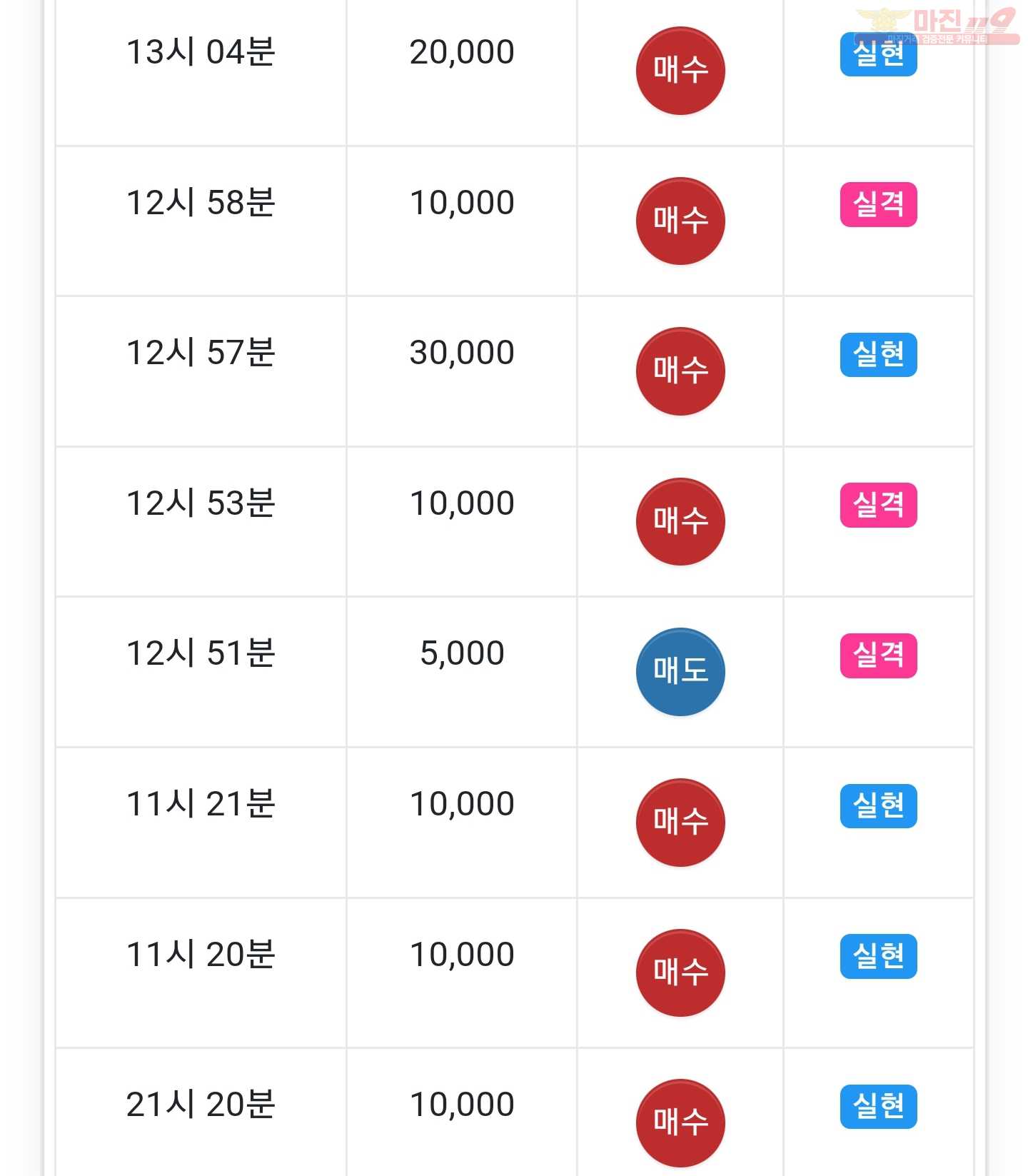The height and width of the screenshot is (1176, 1028).
Task: Click the 20,000 amount cell
Action: click(x=462, y=71)
